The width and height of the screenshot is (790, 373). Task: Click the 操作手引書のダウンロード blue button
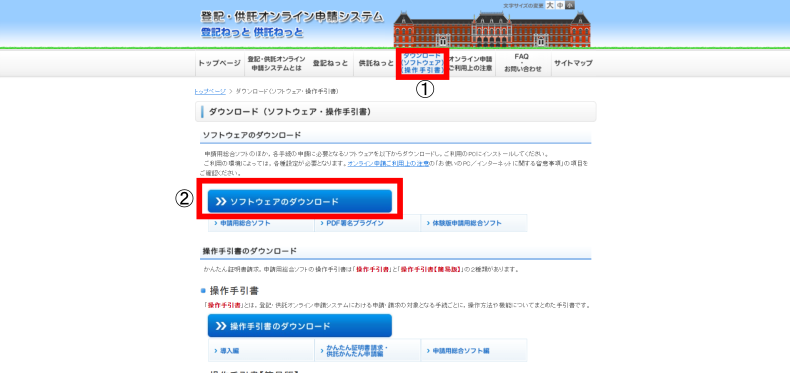(x=300, y=326)
